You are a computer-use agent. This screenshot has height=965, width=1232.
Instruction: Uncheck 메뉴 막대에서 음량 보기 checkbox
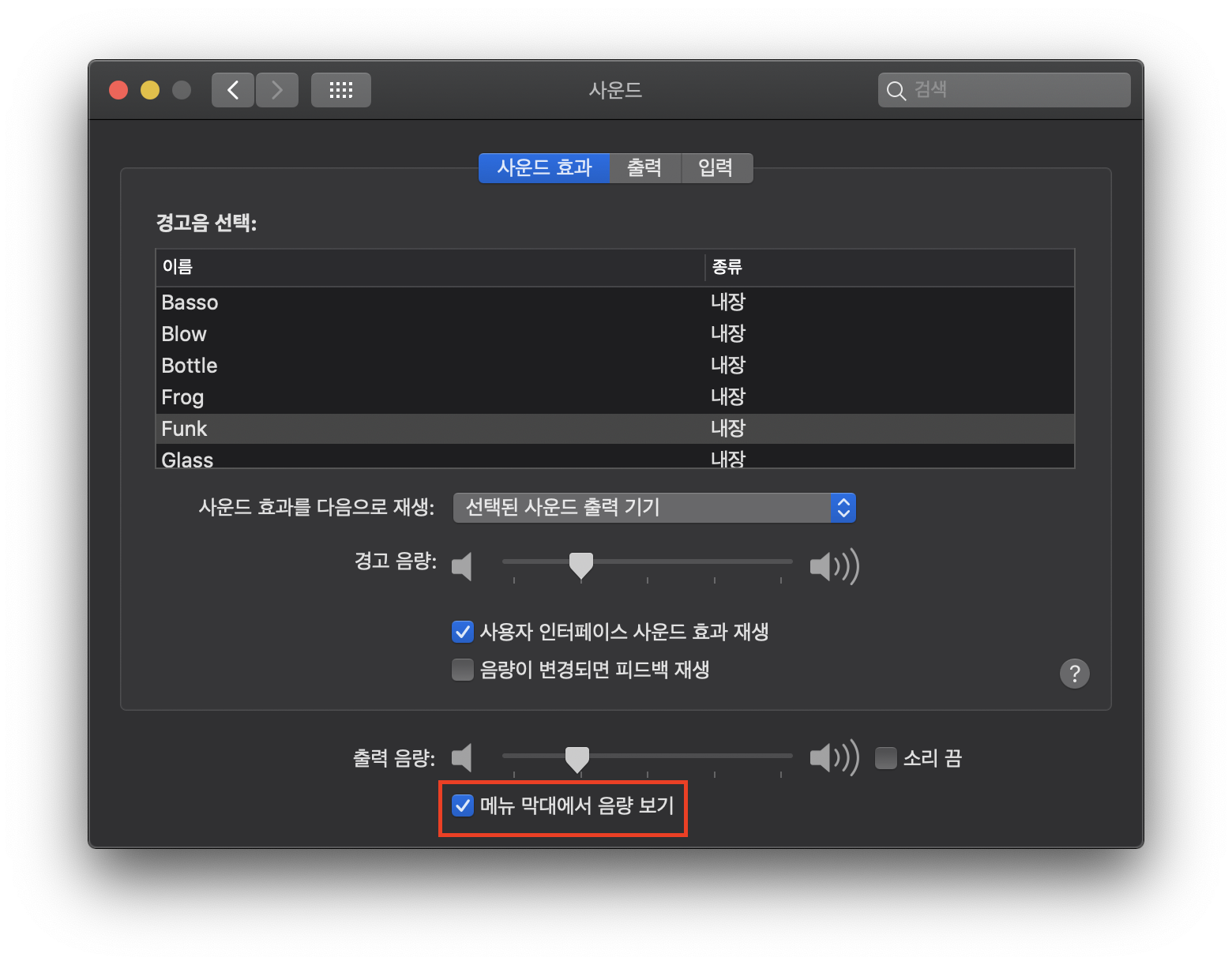pos(463,805)
